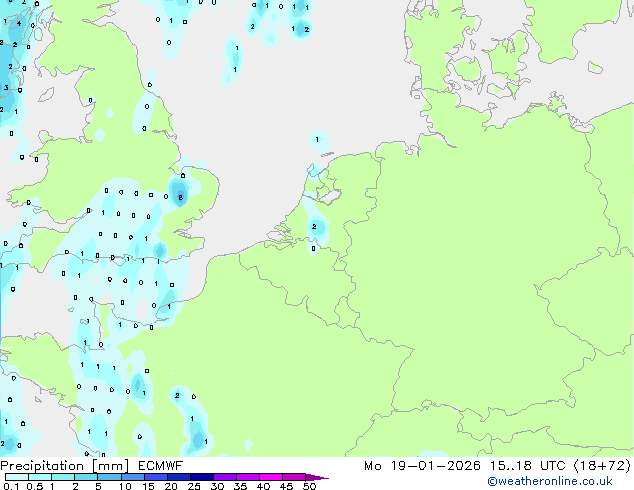
Task: Click the '0.1' legend tick label
Action: tap(12, 486)
